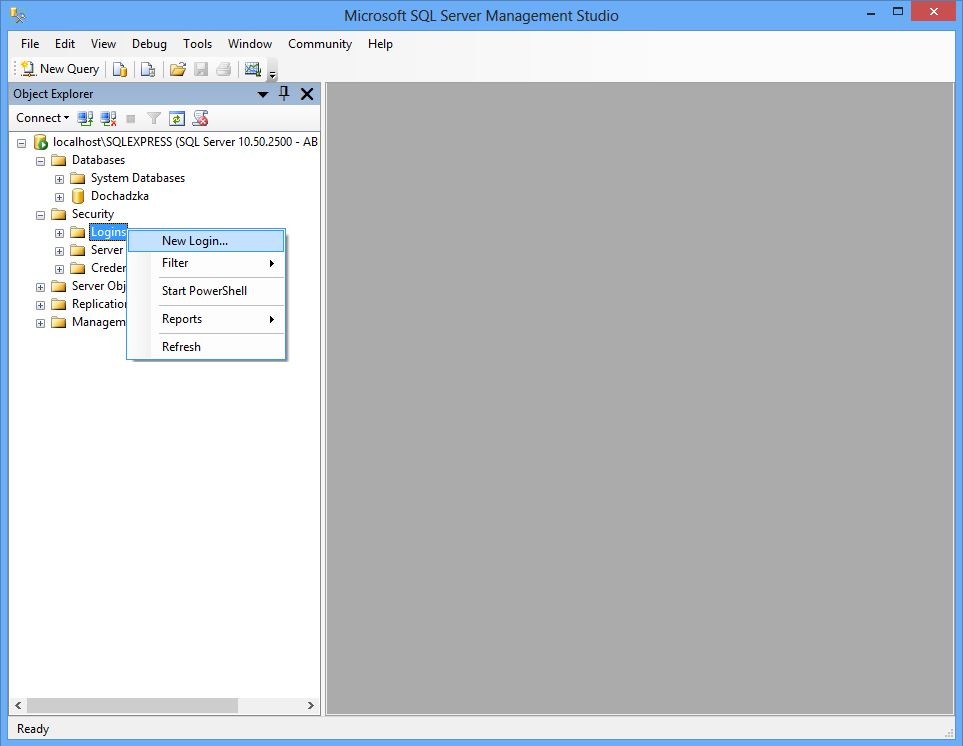Screen dimensions: 963x746
Task: Expand the Replication node
Action: coord(41,305)
